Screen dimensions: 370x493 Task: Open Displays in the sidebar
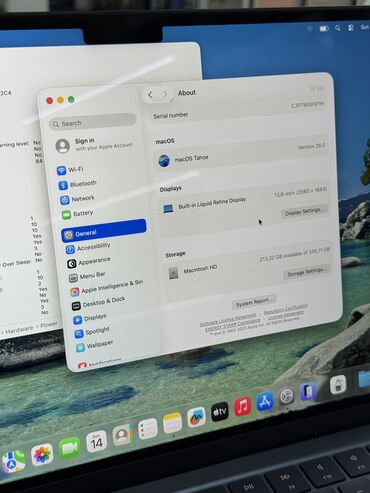point(90,318)
